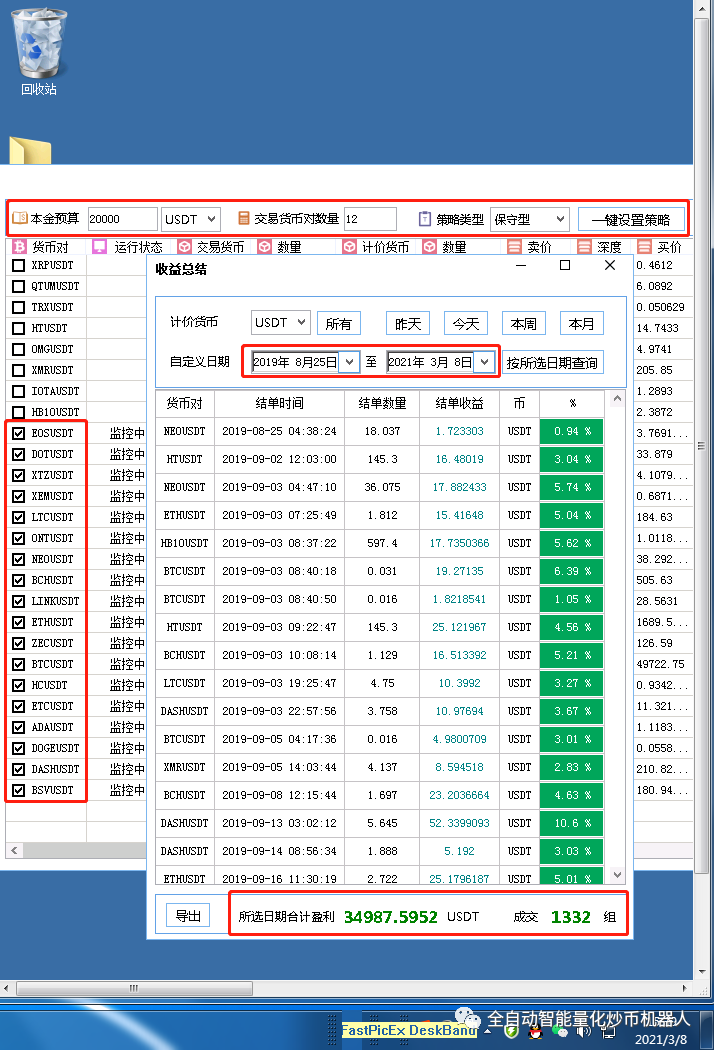Enable the XRPUSDT checkbox
Screen dimensions: 714x1050
pos(19,266)
